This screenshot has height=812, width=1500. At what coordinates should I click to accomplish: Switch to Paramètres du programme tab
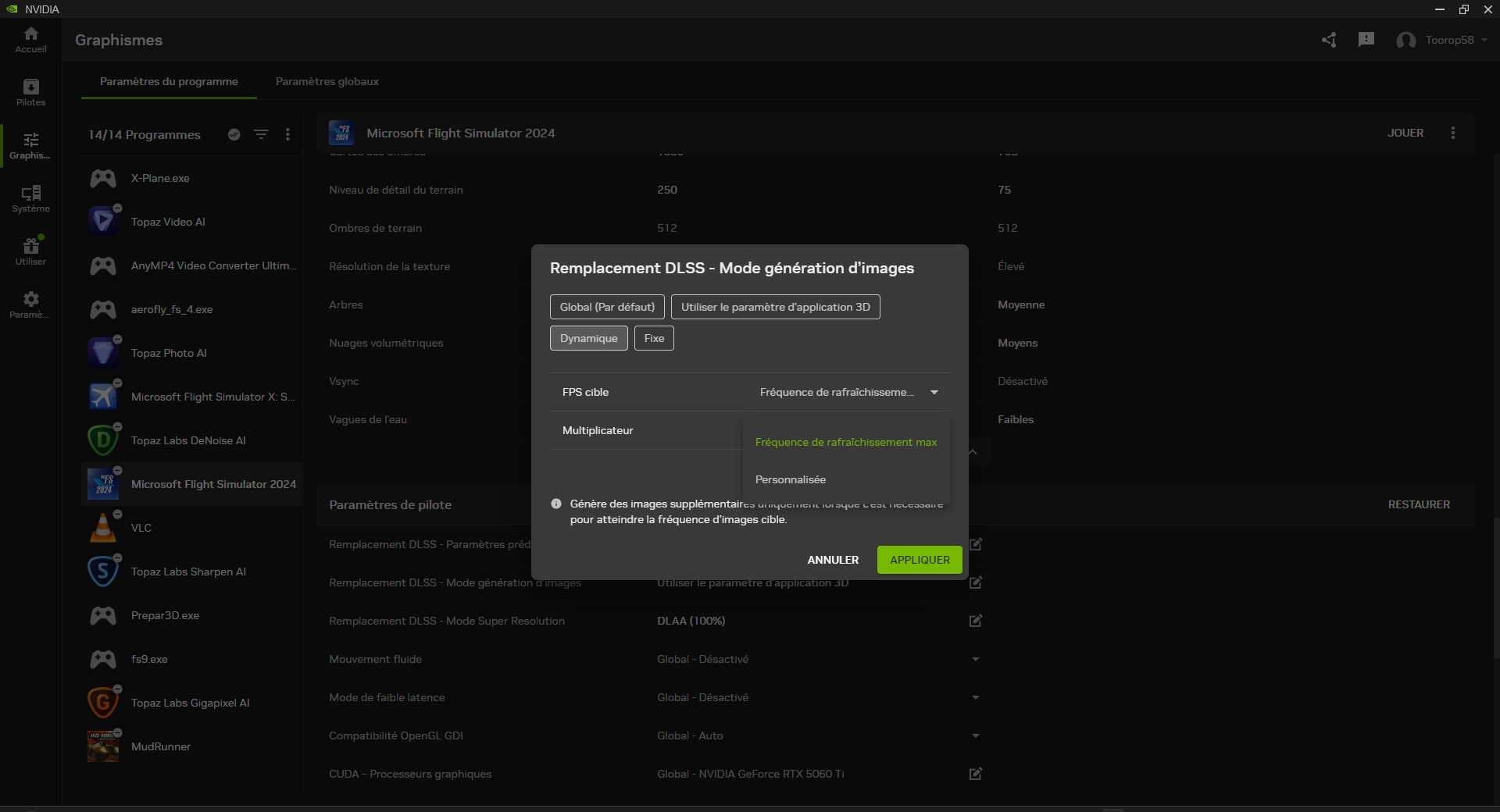click(169, 81)
